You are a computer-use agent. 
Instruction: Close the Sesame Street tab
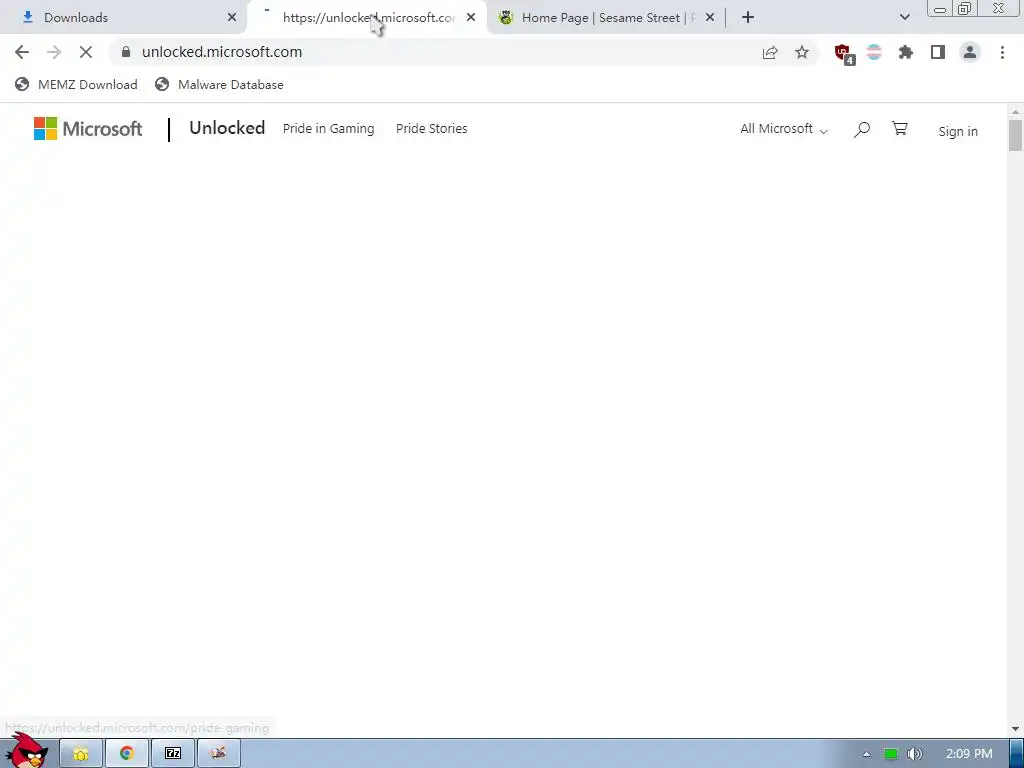pyautogui.click(x=710, y=18)
